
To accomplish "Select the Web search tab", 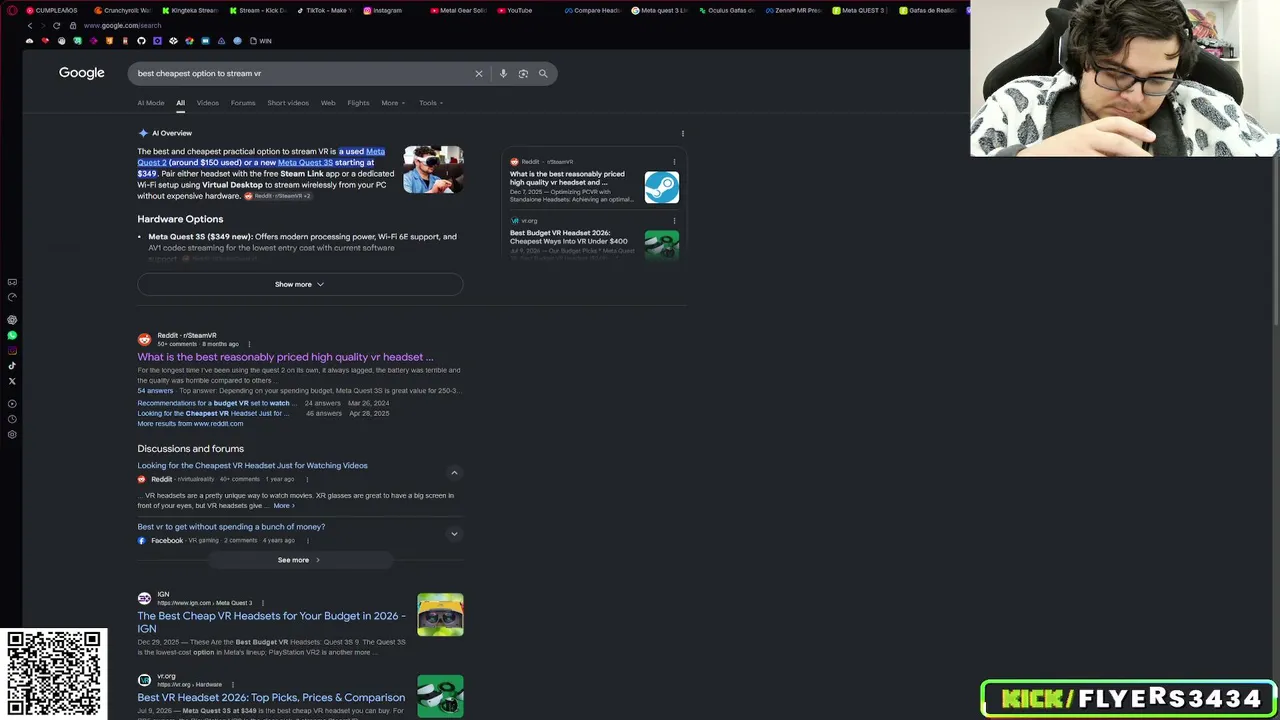I will [328, 103].
